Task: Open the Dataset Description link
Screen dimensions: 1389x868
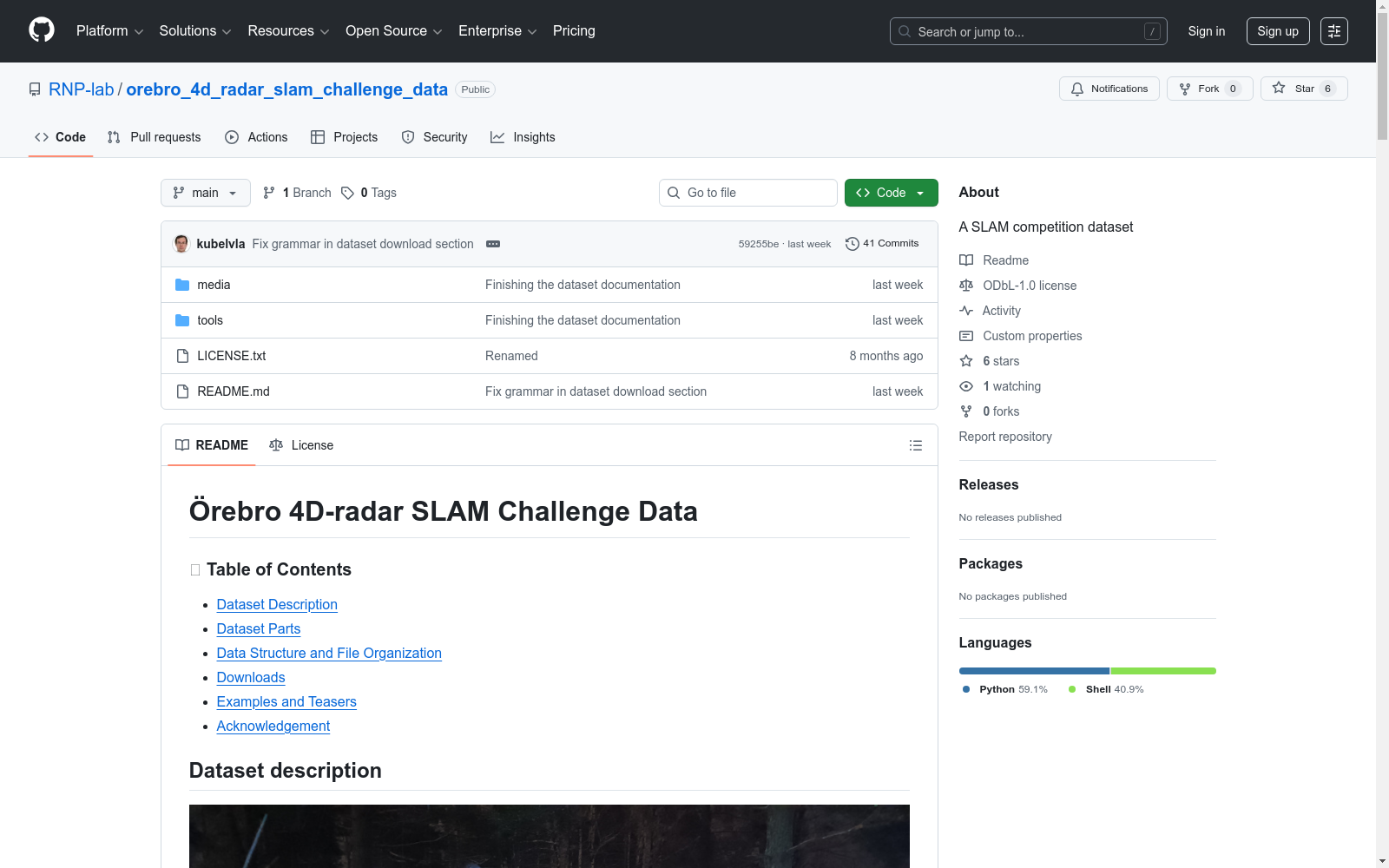Action: point(277,604)
